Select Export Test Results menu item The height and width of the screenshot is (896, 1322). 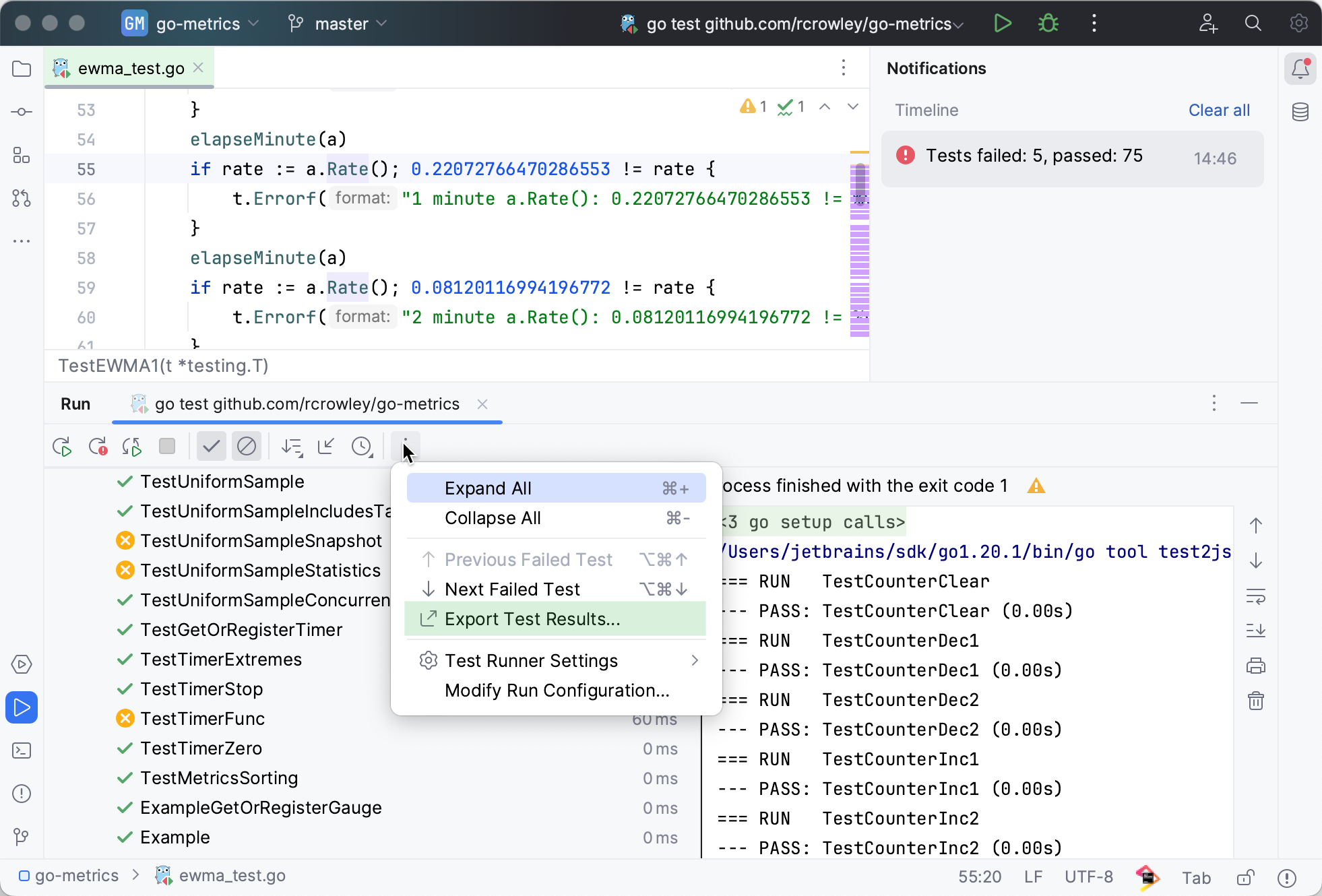point(532,619)
